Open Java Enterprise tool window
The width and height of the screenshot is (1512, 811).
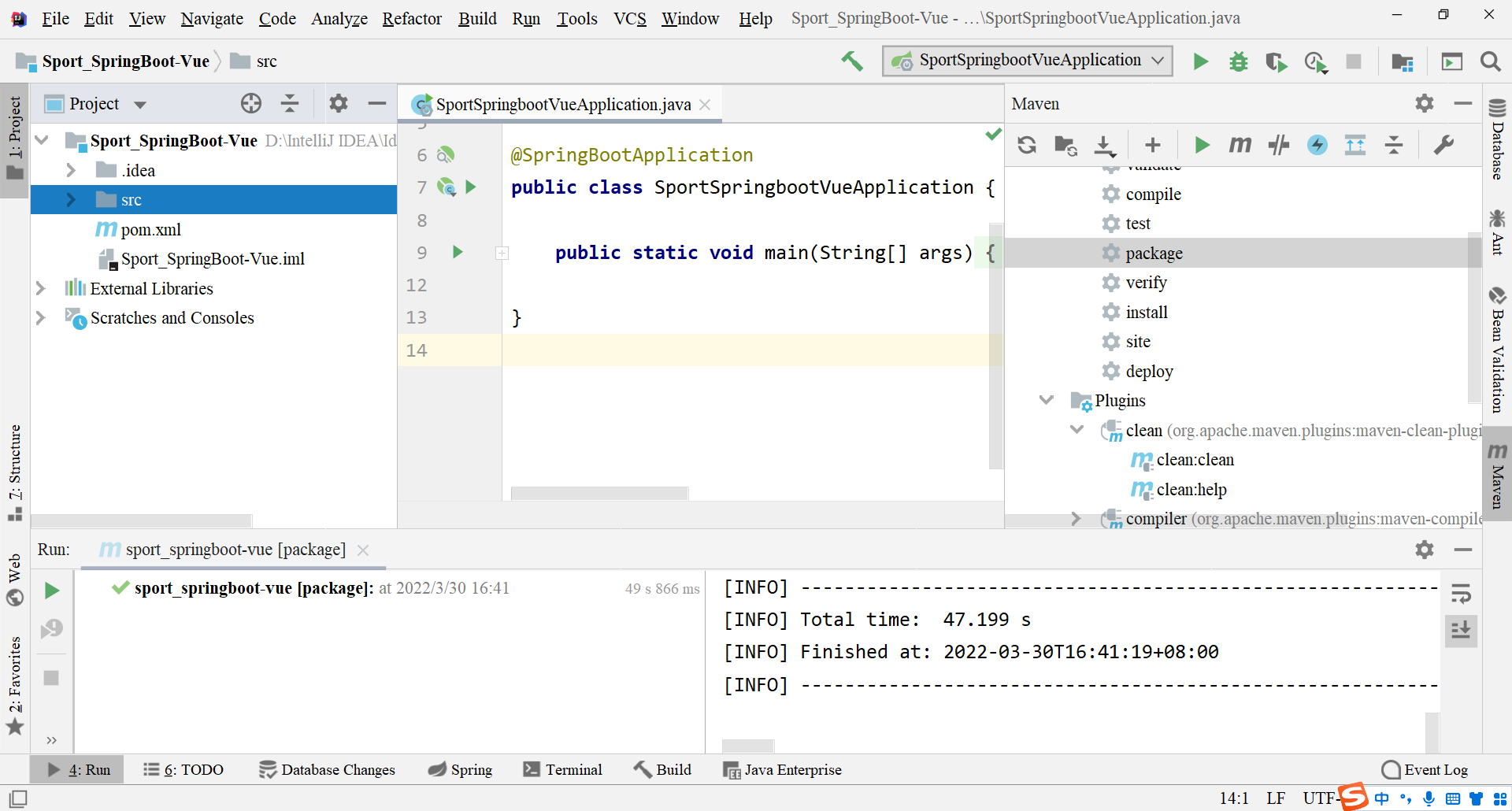pos(783,769)
